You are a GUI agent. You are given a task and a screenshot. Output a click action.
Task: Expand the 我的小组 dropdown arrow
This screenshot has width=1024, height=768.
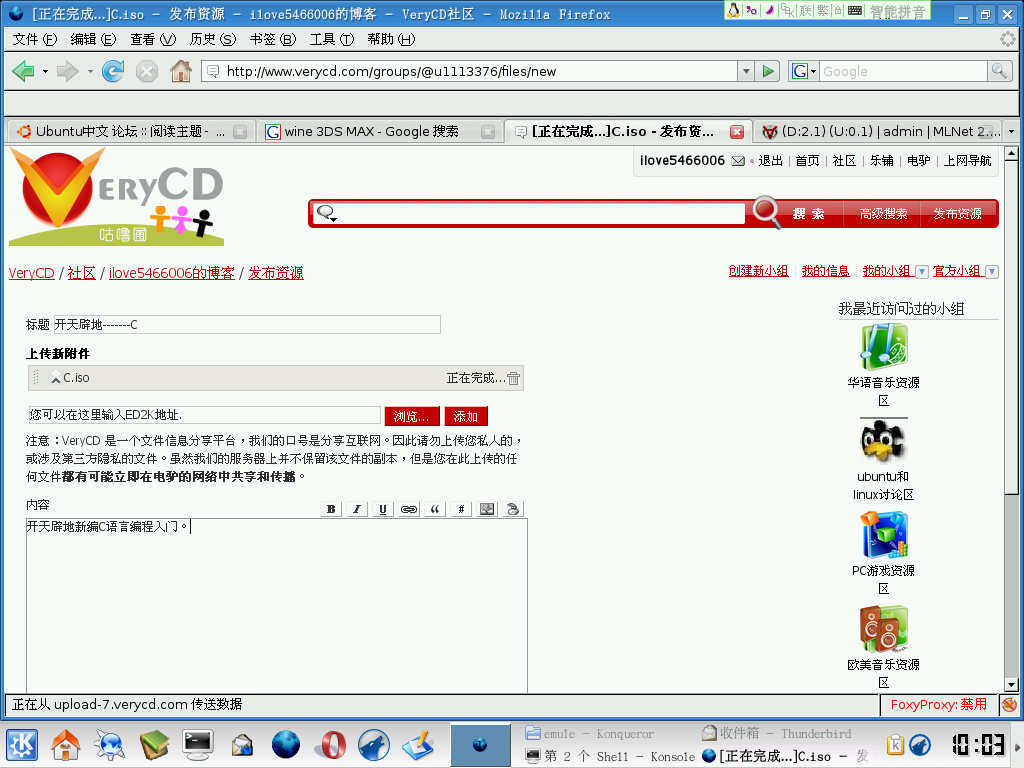point(921,272)
